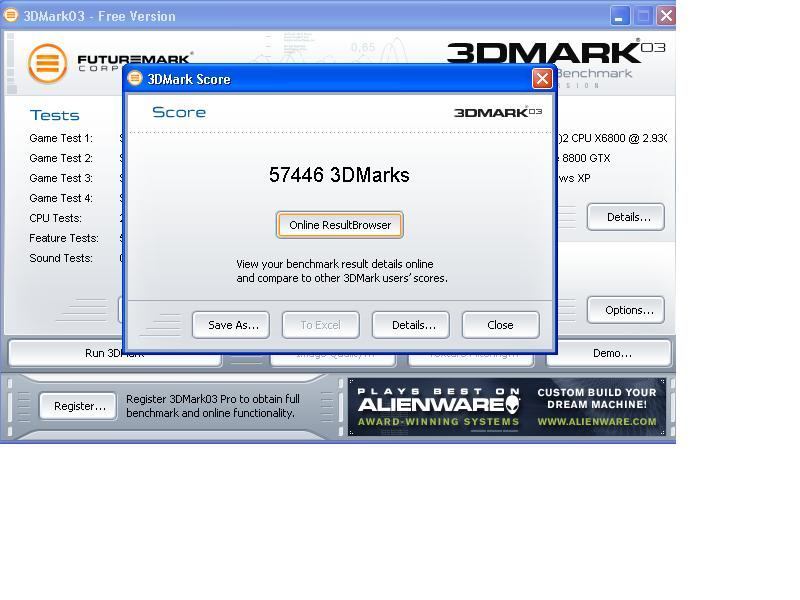Click the "Game Test 1:" label
Image resolution: width=800 pixels, height=600 pixels.
click(61, 138)
